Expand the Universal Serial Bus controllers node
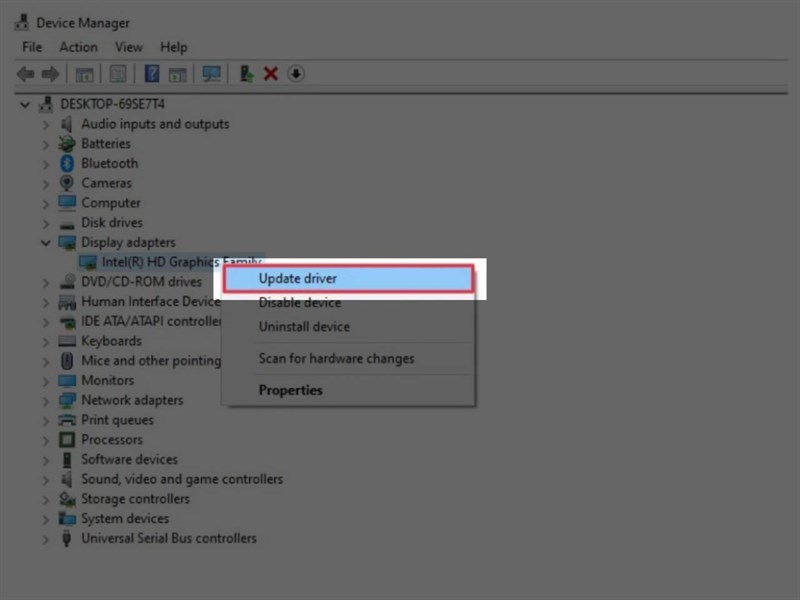800x600 pixels. coord(47,538)
